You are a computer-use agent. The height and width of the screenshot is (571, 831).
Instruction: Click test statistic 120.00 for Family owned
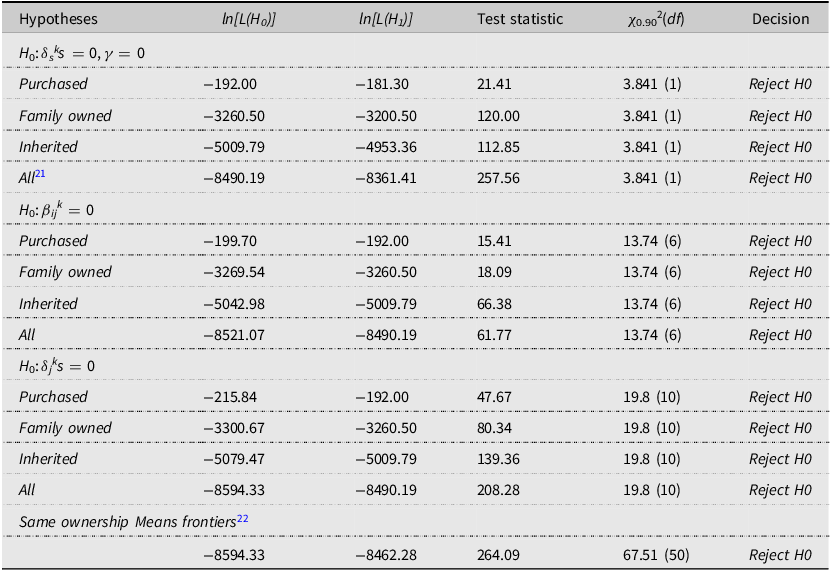click(x=498, y=116)
